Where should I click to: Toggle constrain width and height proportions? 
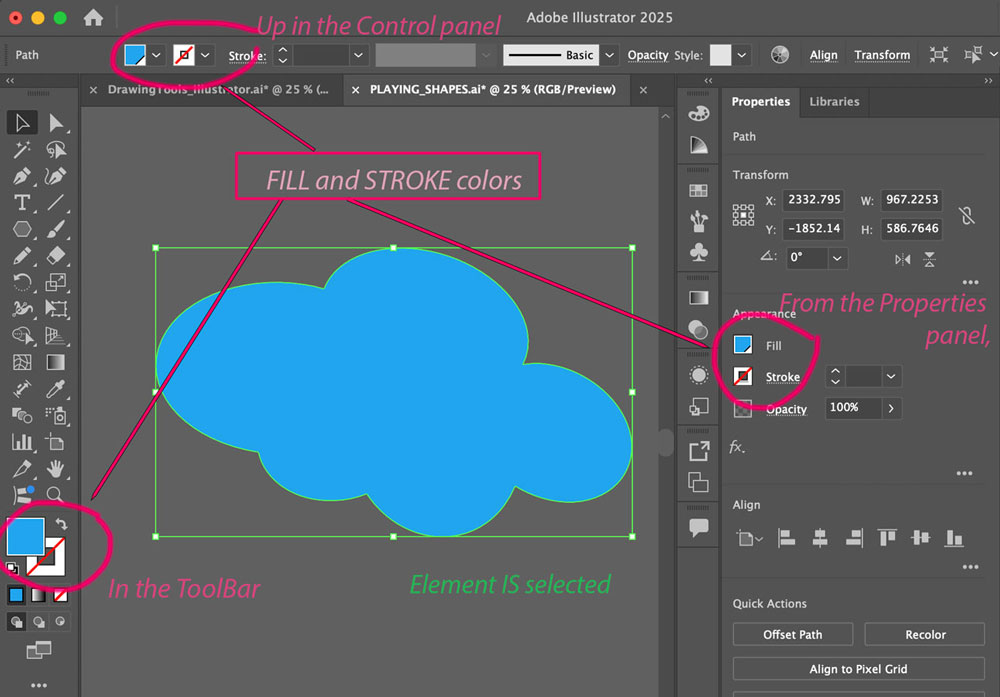[965, 214]
